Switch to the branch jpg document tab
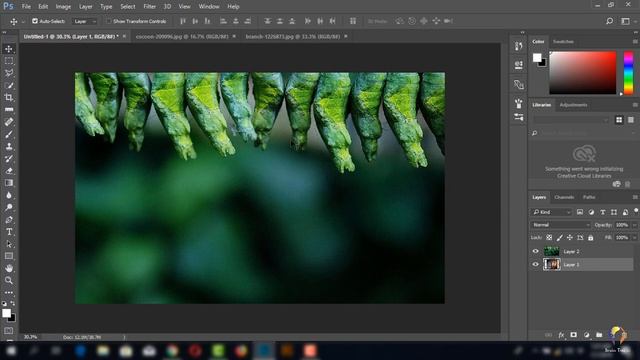This screenshot has height=360, width=640. 293,36
